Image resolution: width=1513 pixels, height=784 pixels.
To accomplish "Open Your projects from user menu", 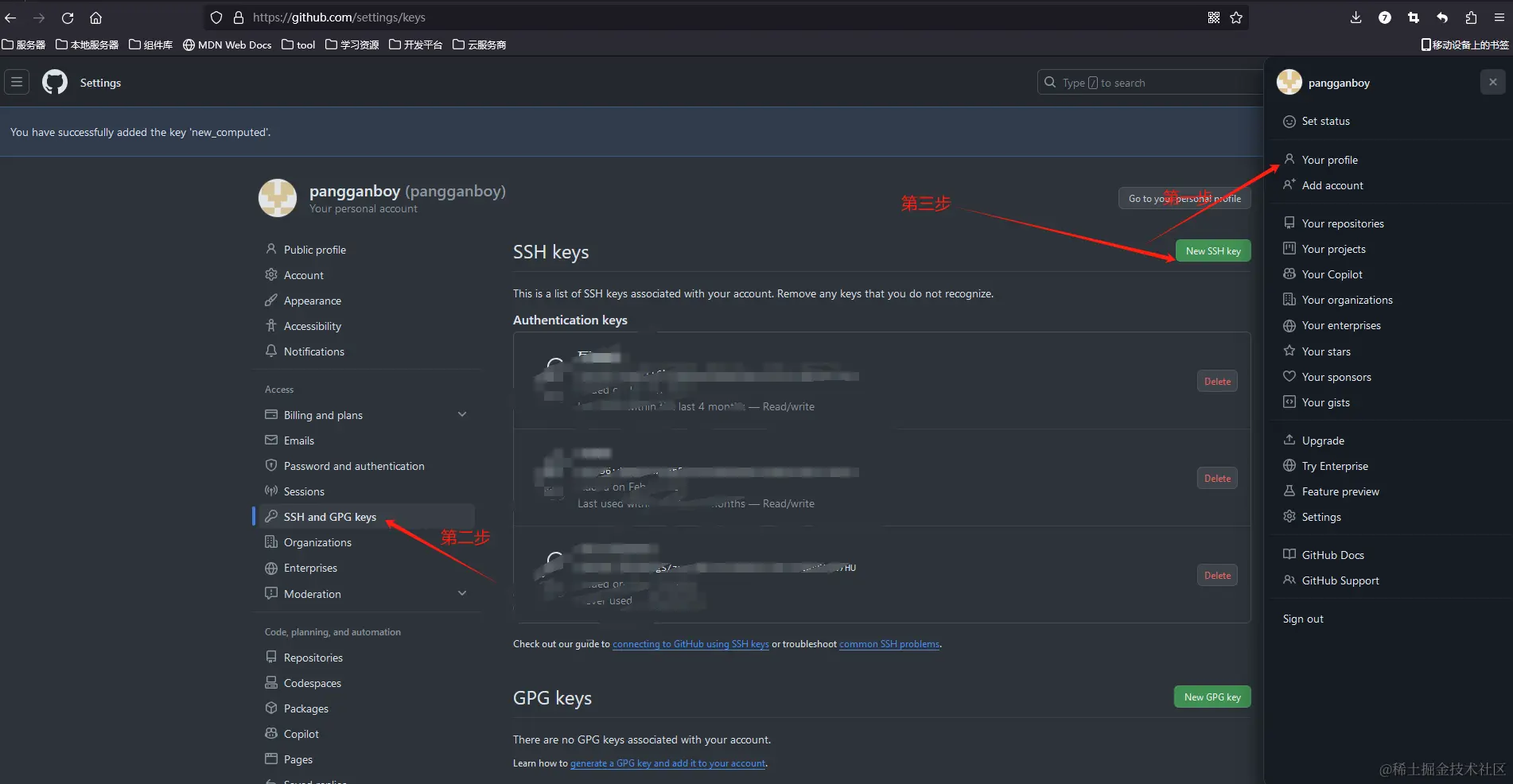I will (1333, 249).
